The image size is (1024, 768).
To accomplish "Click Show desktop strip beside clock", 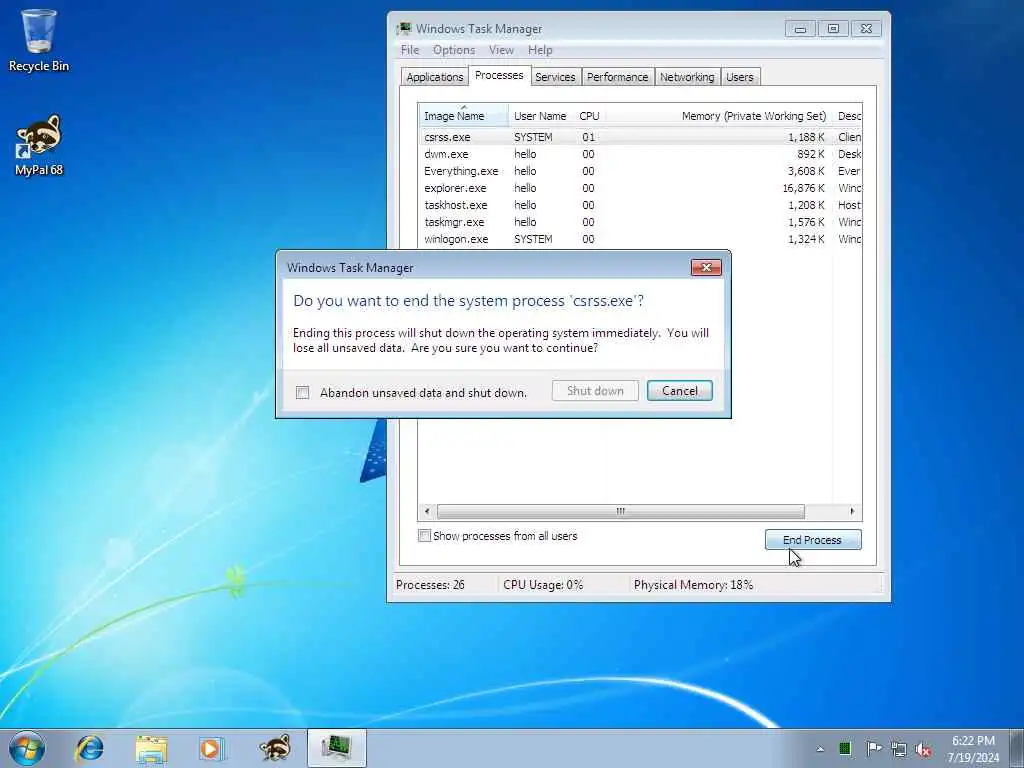I will coord(1017,749).
